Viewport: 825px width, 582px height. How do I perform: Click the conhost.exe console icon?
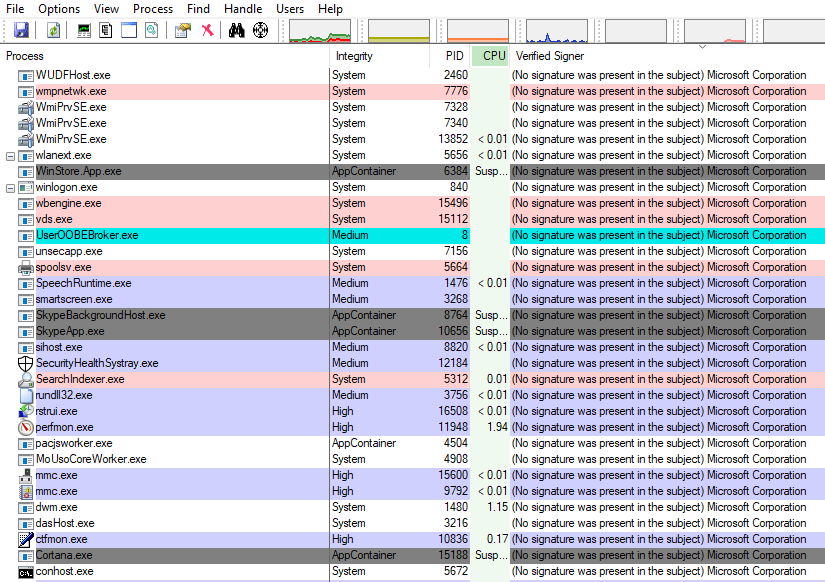click(25, 572)
